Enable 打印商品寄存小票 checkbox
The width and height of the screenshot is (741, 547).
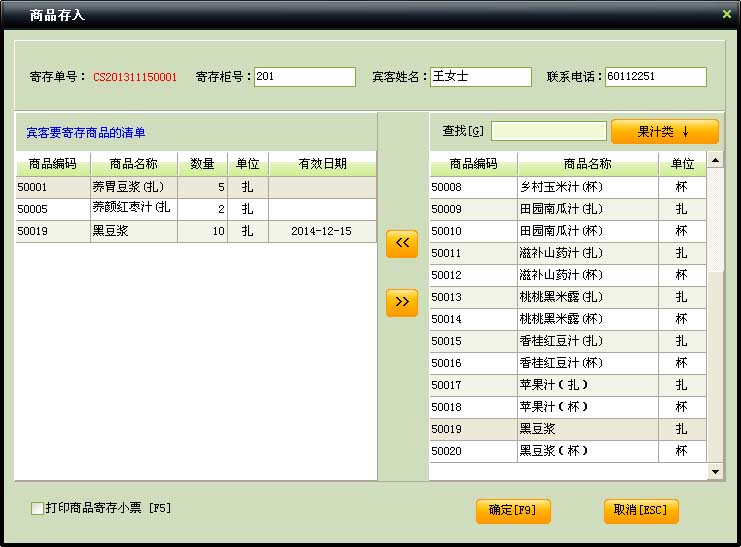click(x=38, y=509)
